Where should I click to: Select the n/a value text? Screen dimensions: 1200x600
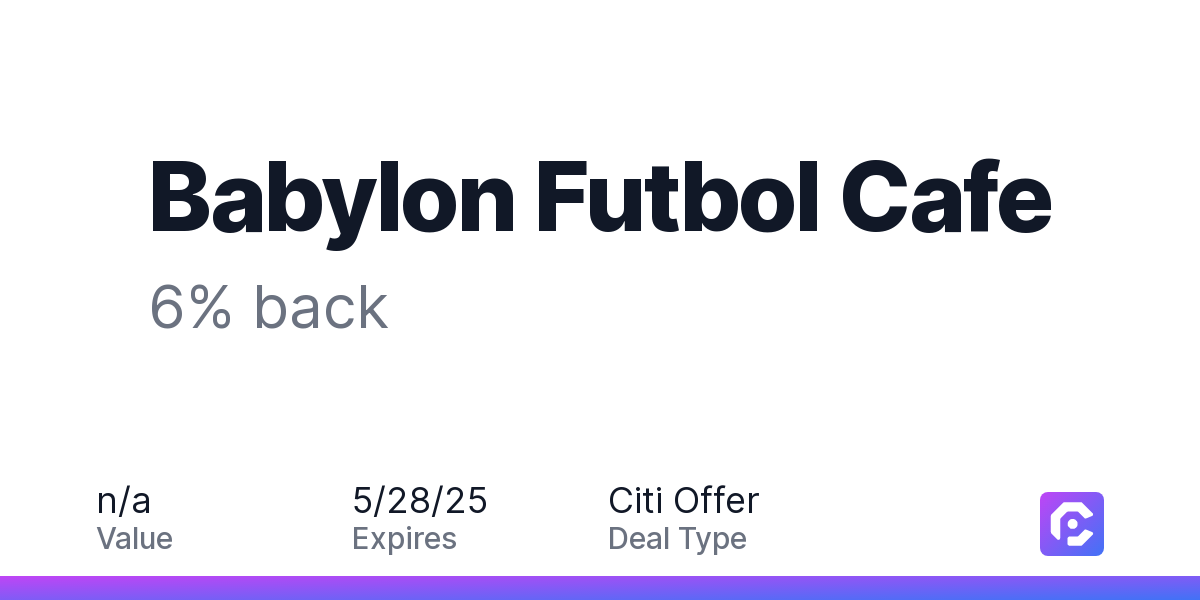(124, 500)
